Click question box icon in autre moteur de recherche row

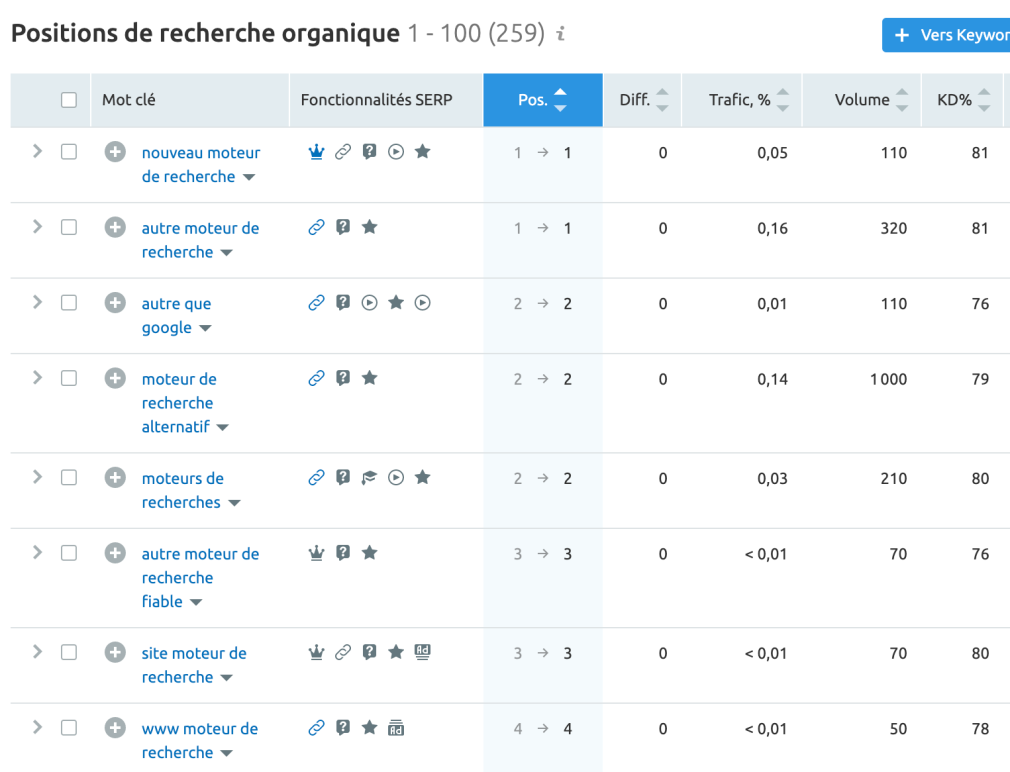click(x=343, y=227)
